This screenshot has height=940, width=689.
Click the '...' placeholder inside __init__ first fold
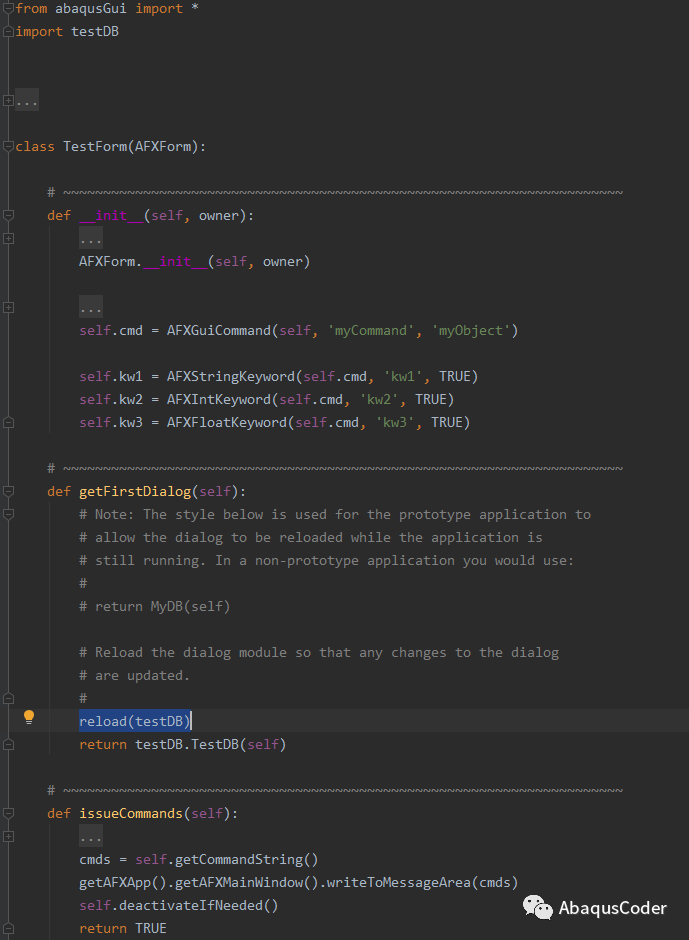pyautogui.click(x=91, y=239)
